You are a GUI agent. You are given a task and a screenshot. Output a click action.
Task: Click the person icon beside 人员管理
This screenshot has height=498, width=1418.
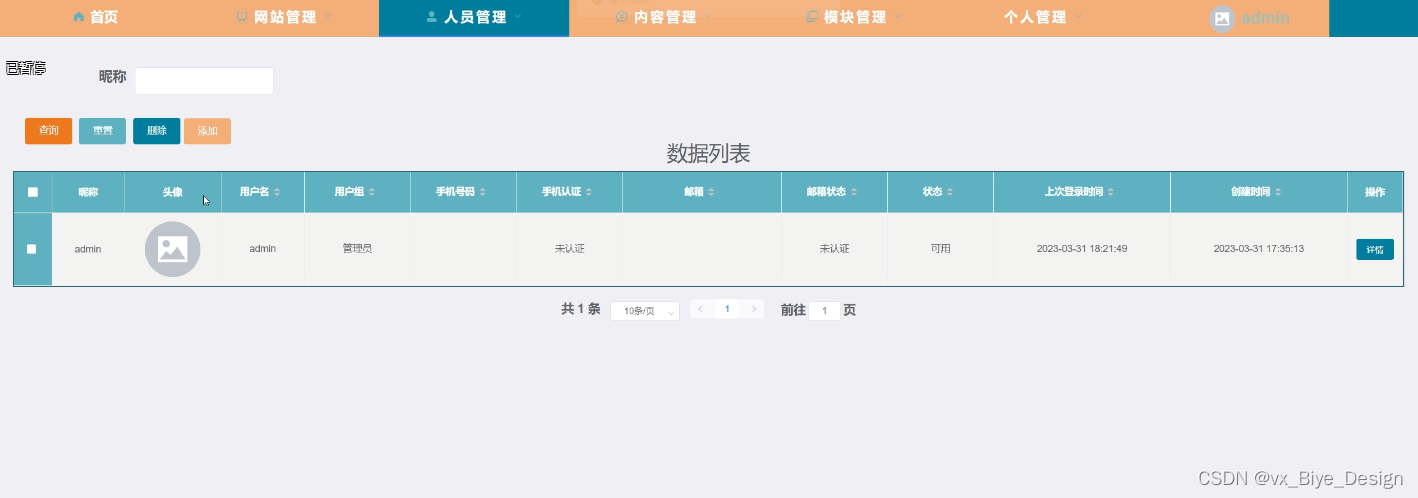[432, 17]
